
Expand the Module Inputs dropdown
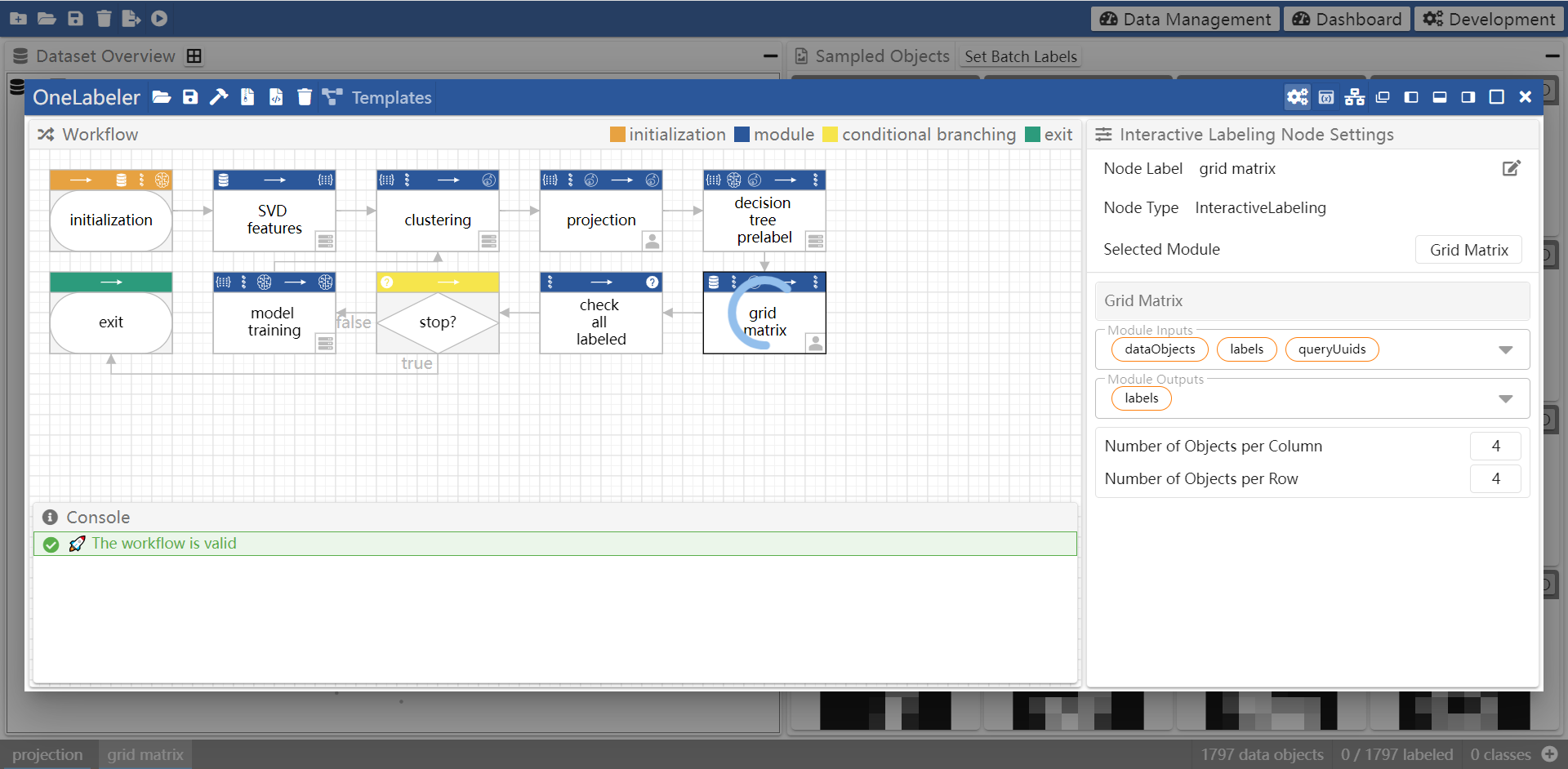[1505, 349]
